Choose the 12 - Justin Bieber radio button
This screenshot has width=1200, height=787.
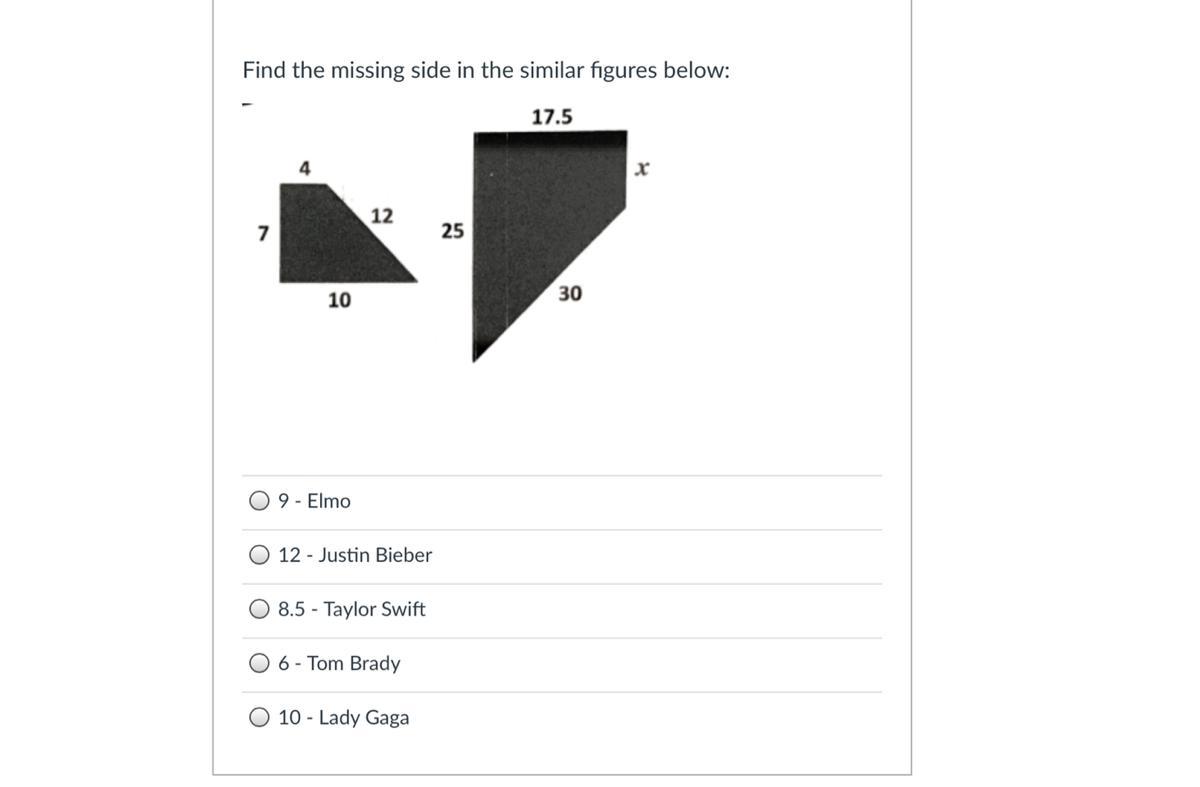click(x=260, y=555)
